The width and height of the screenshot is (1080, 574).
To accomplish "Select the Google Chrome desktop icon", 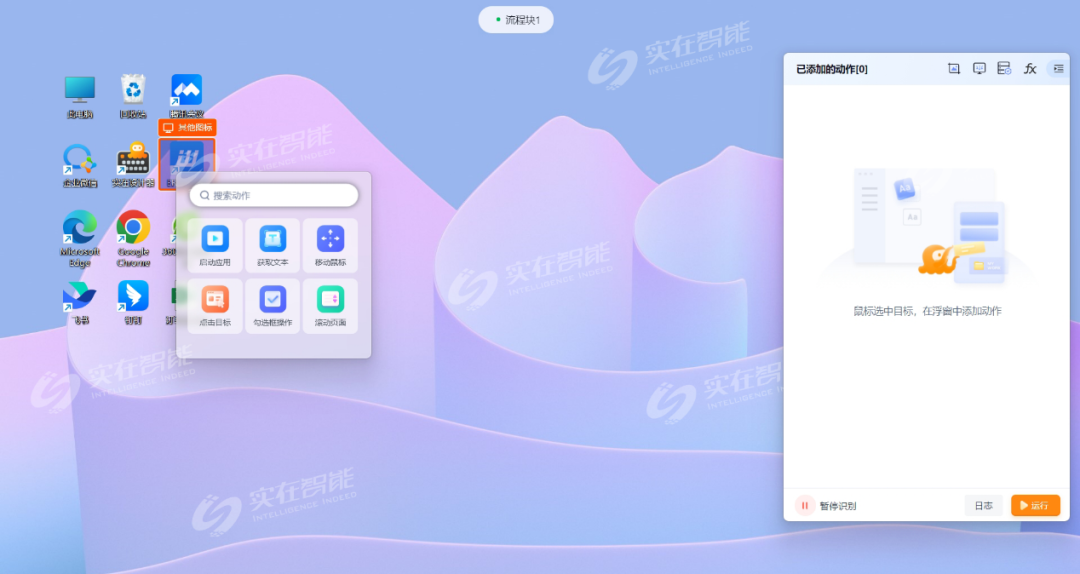I will click(133, 238).
